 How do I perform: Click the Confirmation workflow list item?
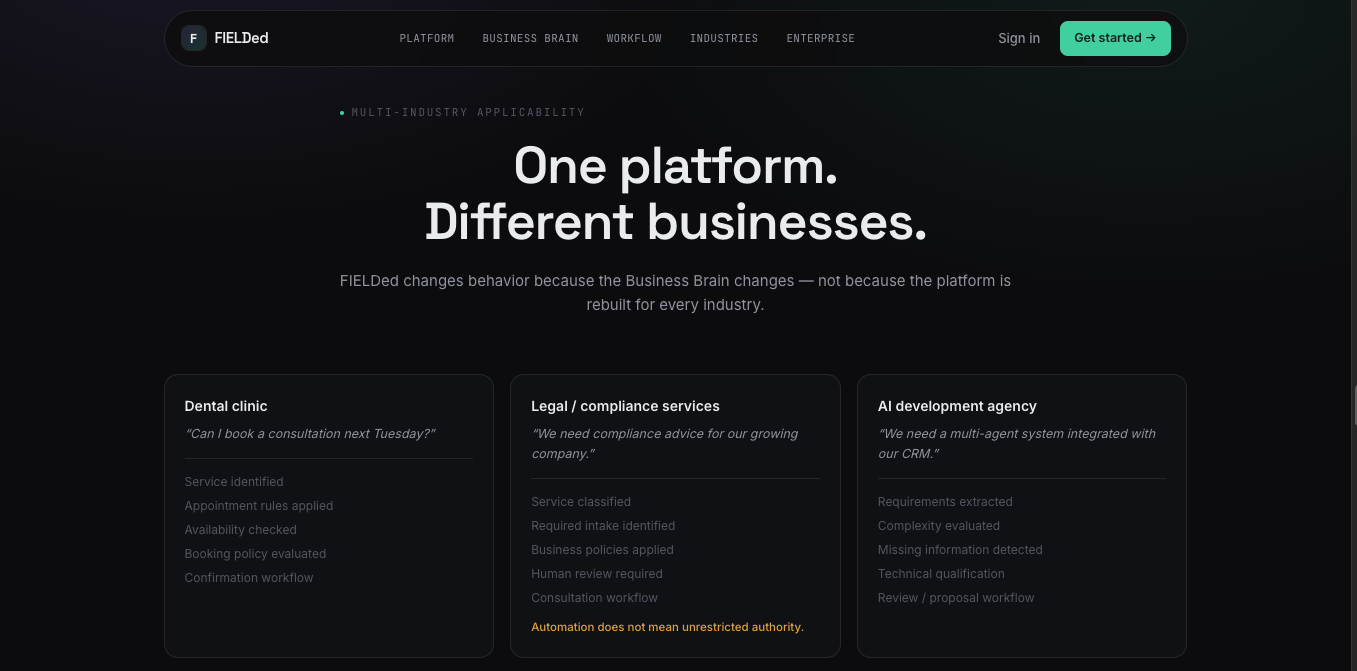249,578
